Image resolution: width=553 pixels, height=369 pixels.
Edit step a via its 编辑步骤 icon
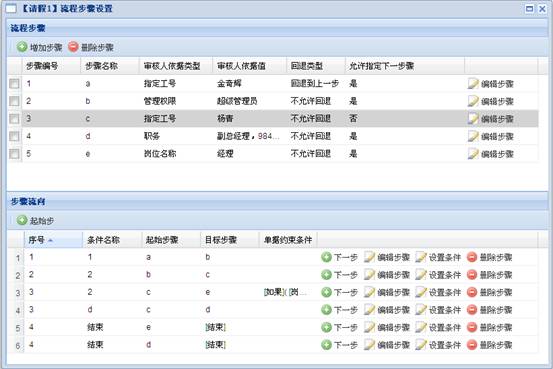tap(490, 84)
